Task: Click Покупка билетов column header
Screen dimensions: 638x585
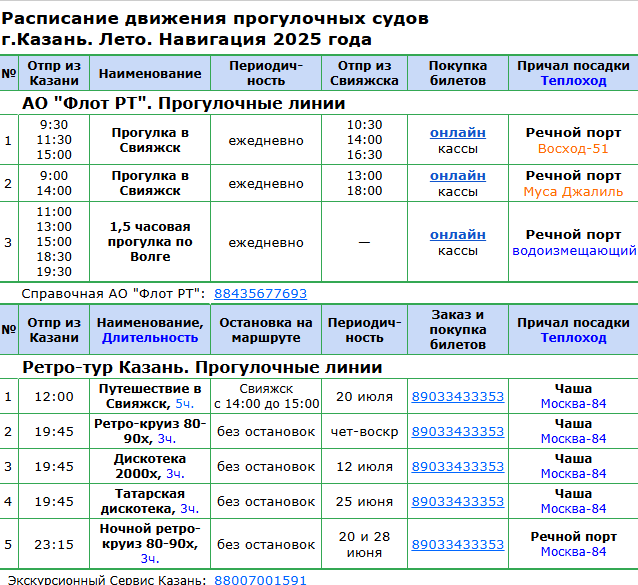Action: (458, 73)
